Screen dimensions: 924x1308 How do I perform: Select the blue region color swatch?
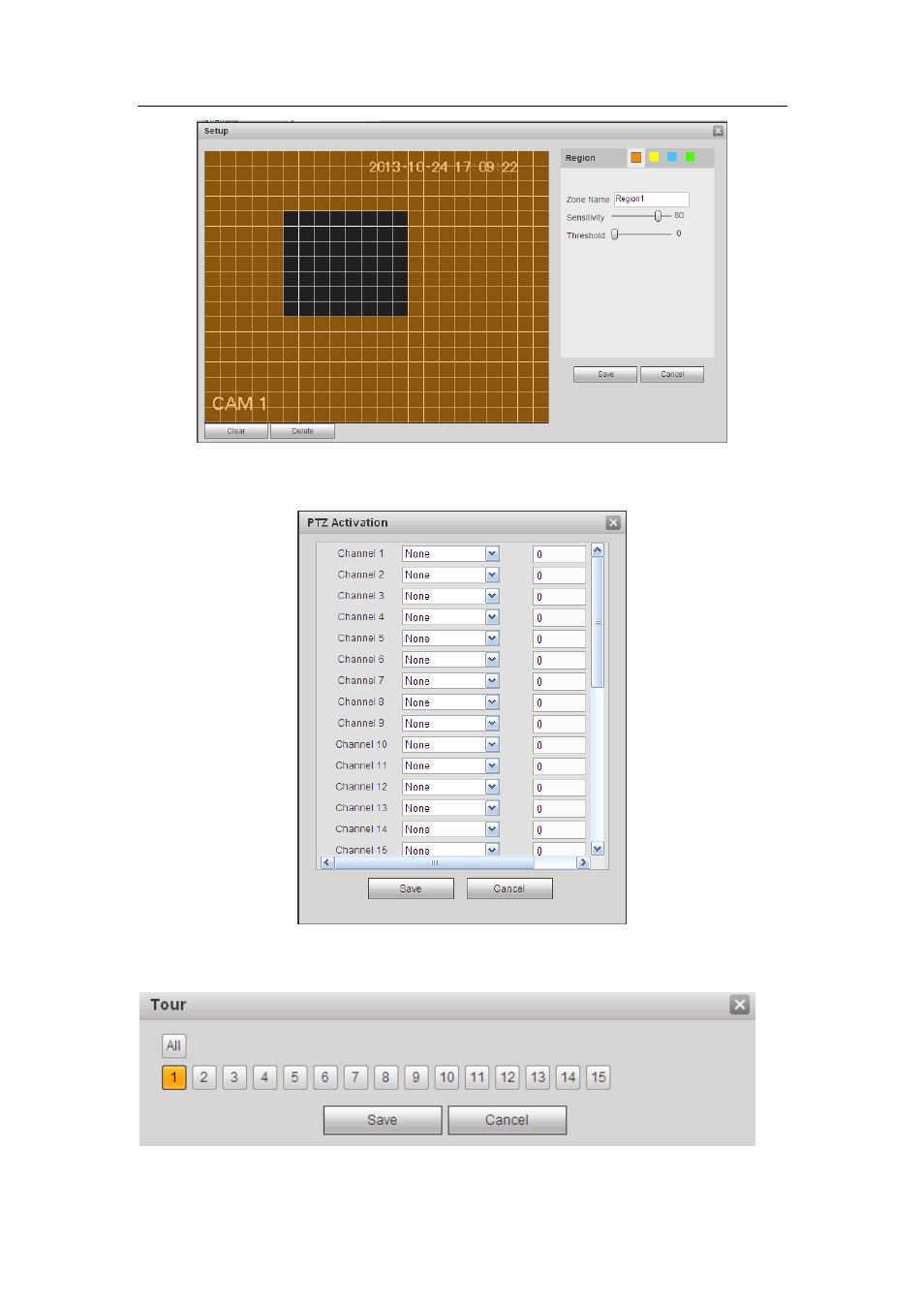(x=672, y=157)
